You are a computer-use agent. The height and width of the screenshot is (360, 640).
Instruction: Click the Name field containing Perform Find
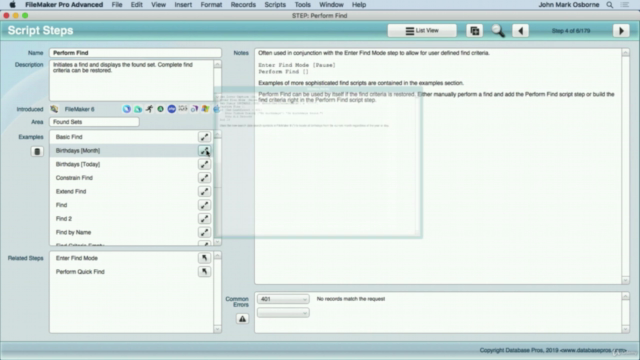(136, 53)
